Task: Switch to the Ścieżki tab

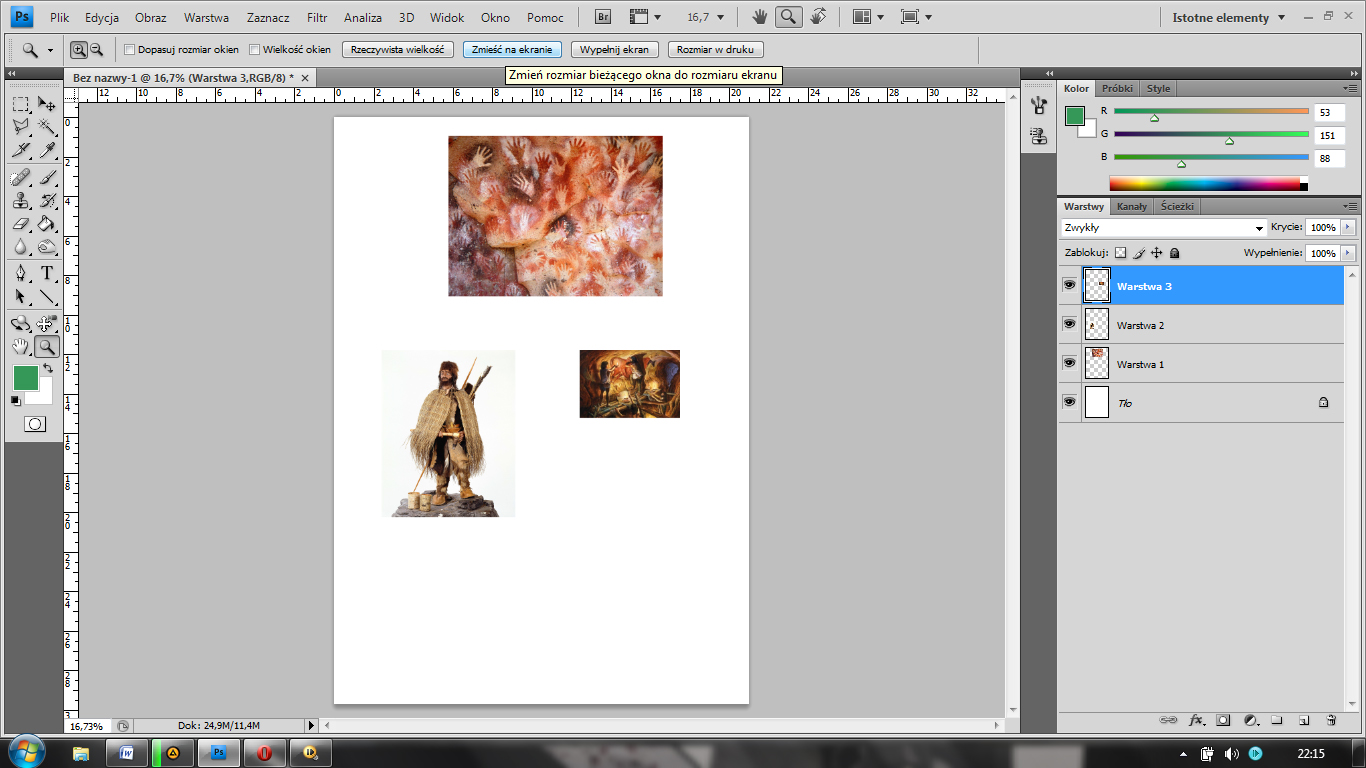Action: tap(1176, 207)
